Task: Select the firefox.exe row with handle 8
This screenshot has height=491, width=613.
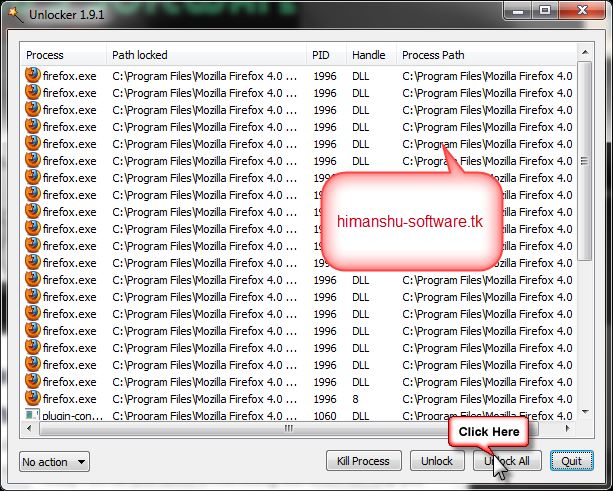Action: tap(299, 399)
